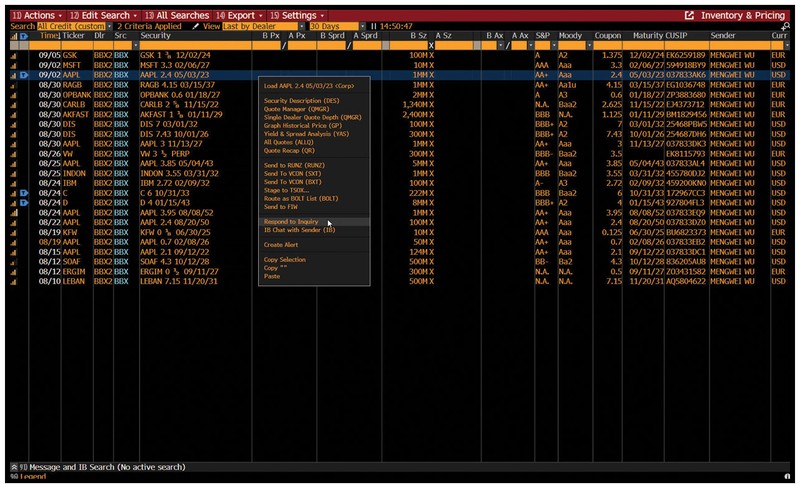Screen dimensions: 800x488
Task: Click the bar chart icon in RAGB row
Action: pyautogui.click(x=14, y=85)
